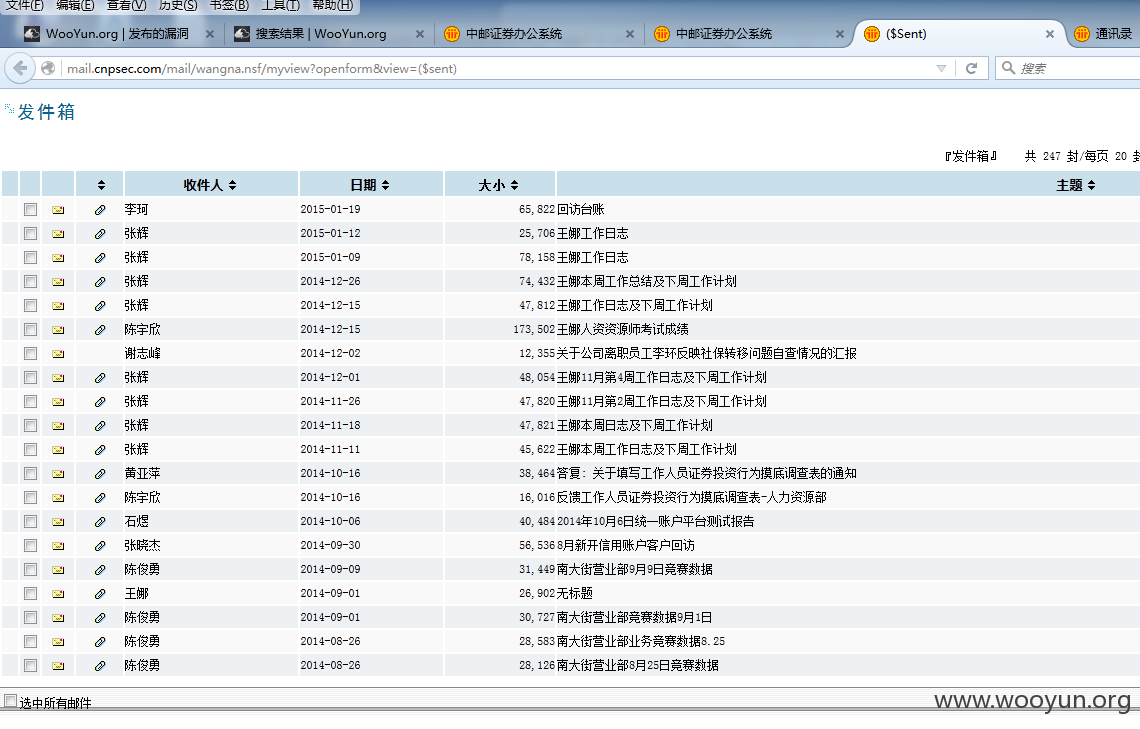Click envelope icon for the 南大街营业部业务竞赛数据8.25 mail
This screenshot has height=729, width=1140.
tap(58, 642)
